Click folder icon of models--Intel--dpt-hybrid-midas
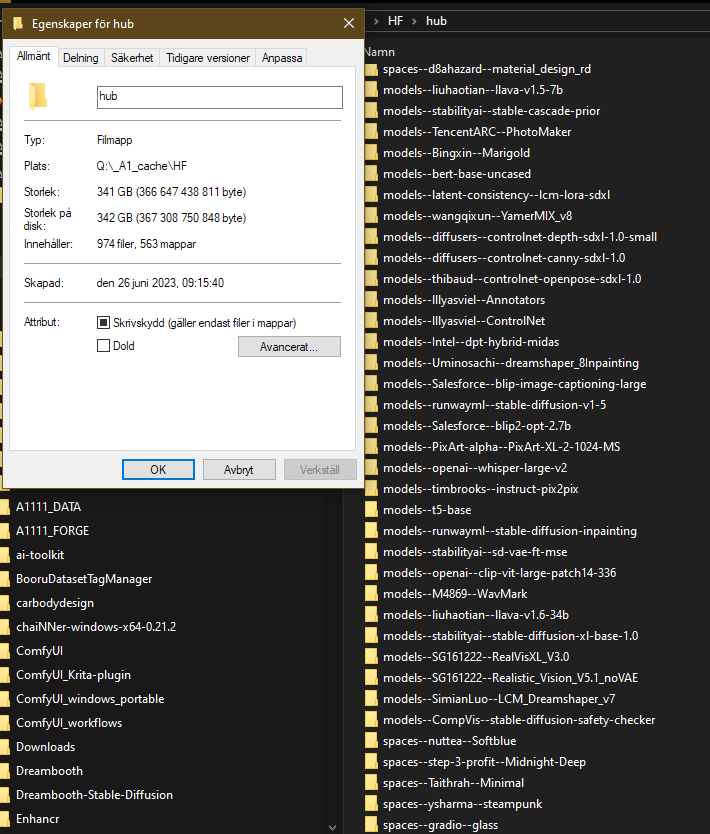The width and height of the screenshot is (710, 834). [x=371, y=342]
